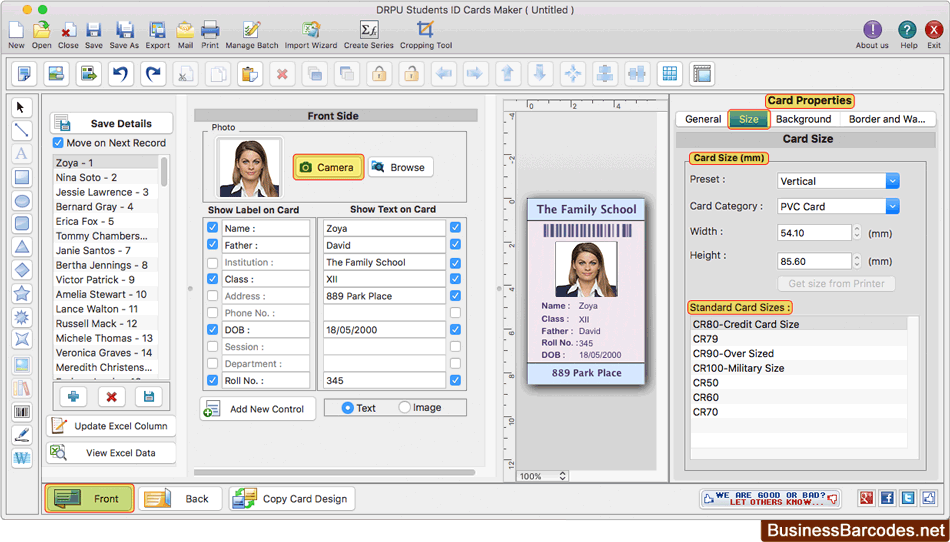Enable the Institution label checkbox
The width and height of the screenshot is (950, 542).
212,263
